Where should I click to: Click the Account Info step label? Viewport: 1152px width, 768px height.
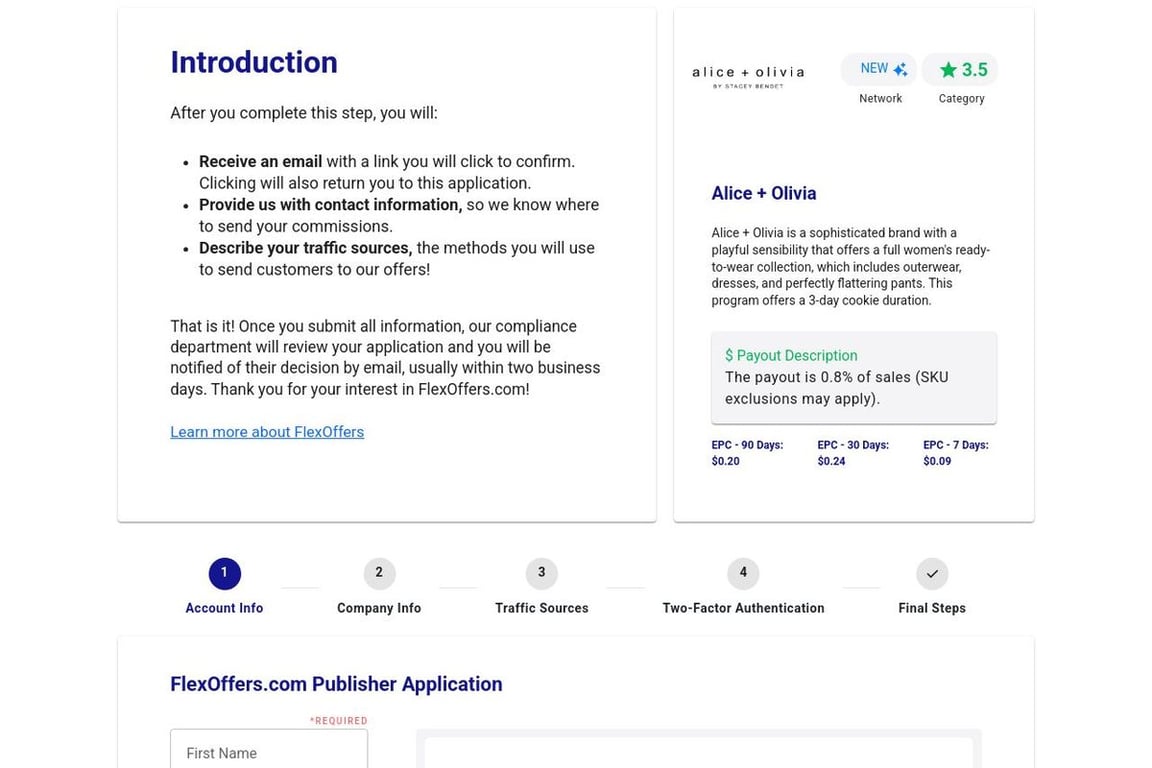coord(224,608)
